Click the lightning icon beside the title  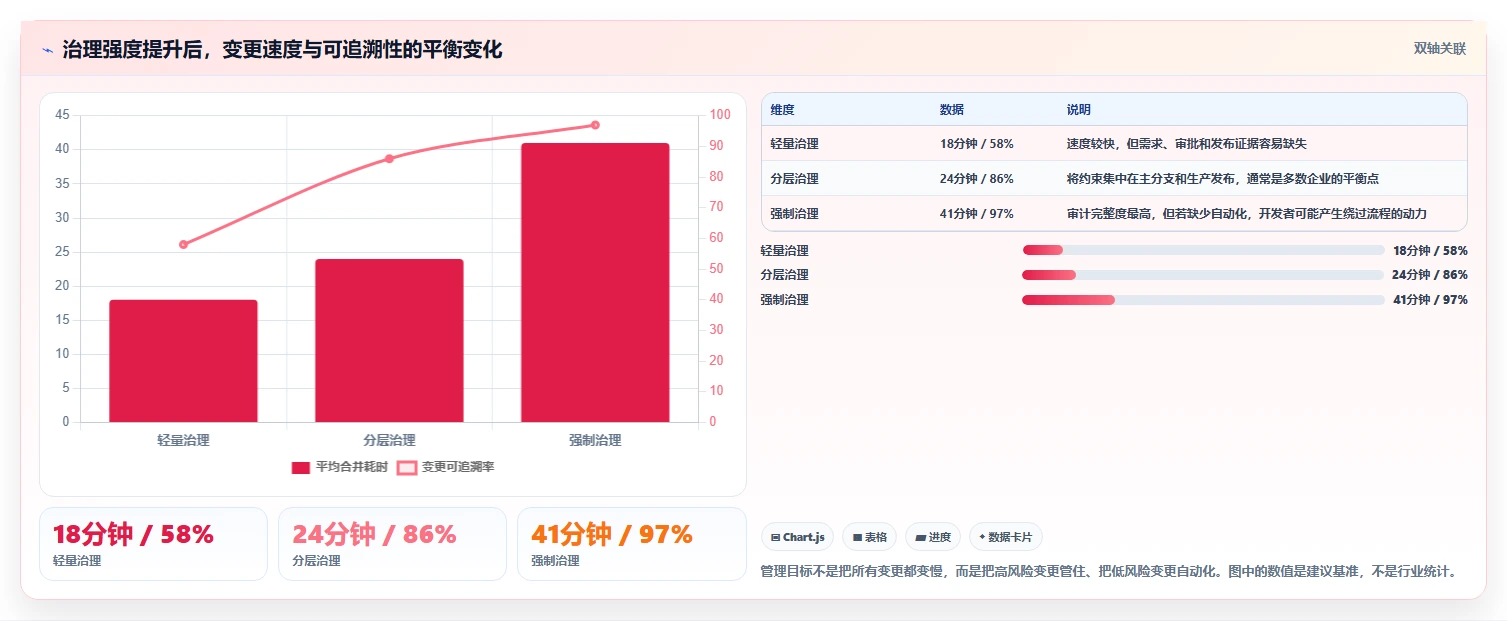[x=48, y=49]
